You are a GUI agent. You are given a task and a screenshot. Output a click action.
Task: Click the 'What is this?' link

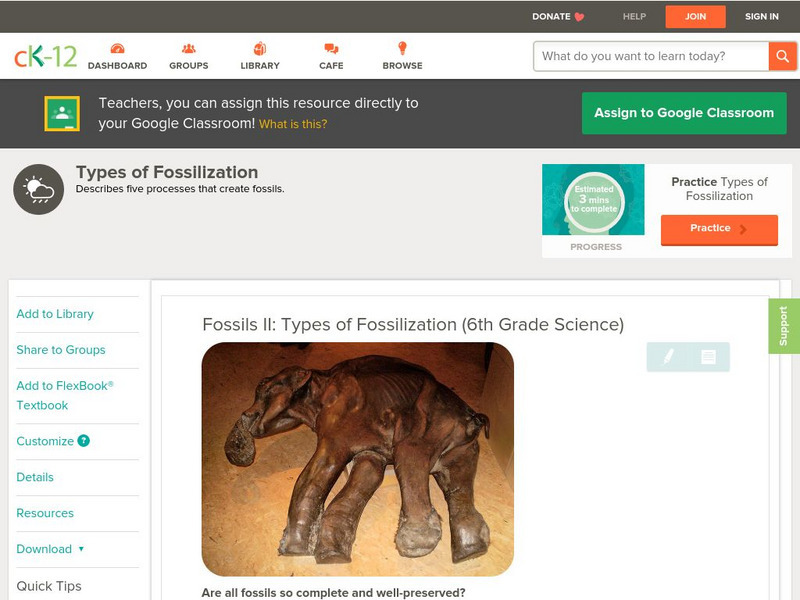click(x=293, y=125)
